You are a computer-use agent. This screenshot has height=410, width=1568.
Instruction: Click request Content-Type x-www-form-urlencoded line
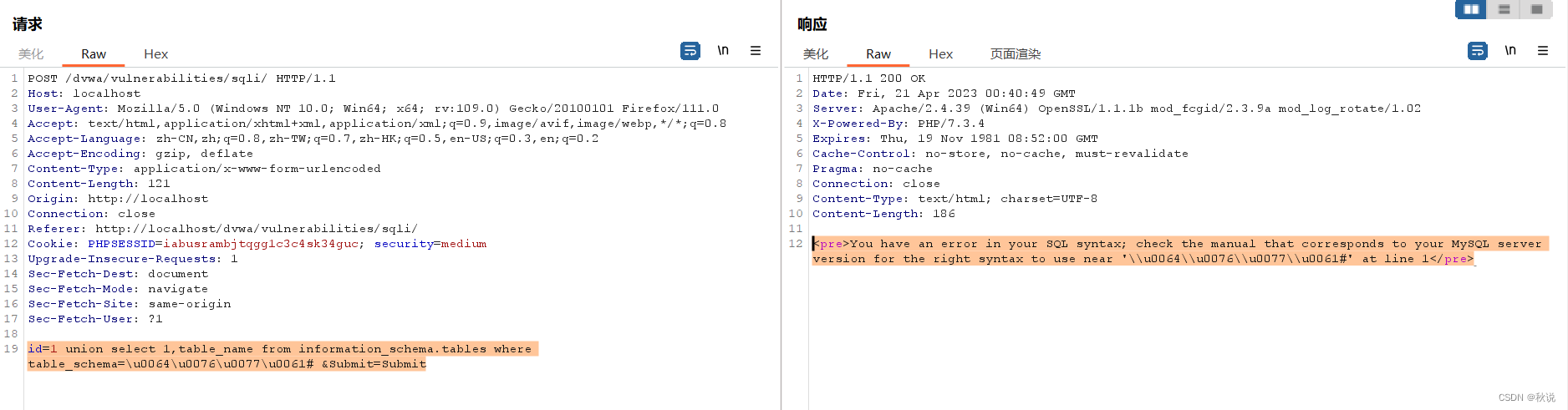pyautogui.click(x=204, y=169)
